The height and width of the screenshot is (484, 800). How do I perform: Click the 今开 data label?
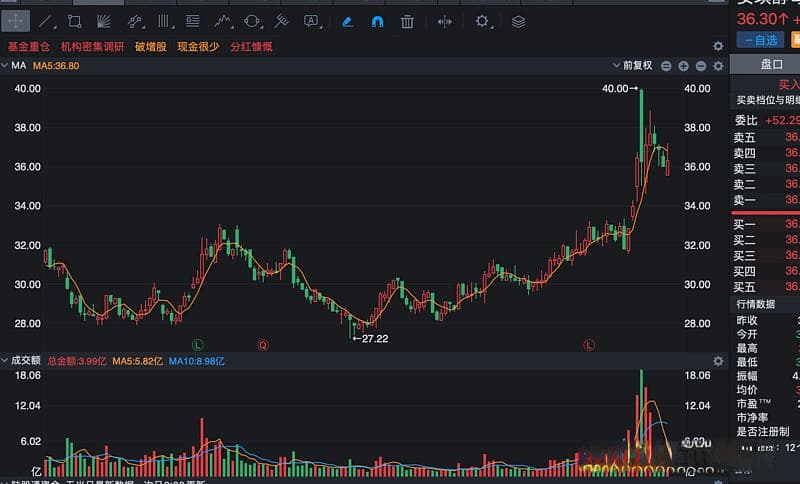(747, 335)
